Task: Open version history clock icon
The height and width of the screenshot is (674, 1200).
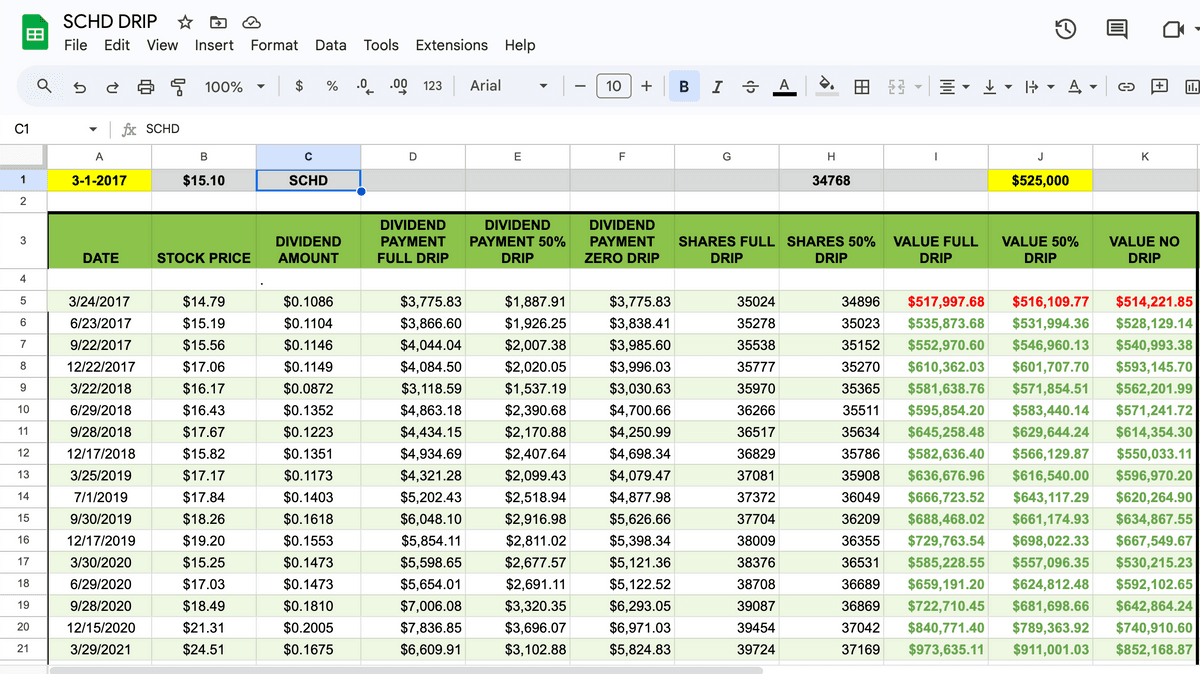Action: (1065, 30)
